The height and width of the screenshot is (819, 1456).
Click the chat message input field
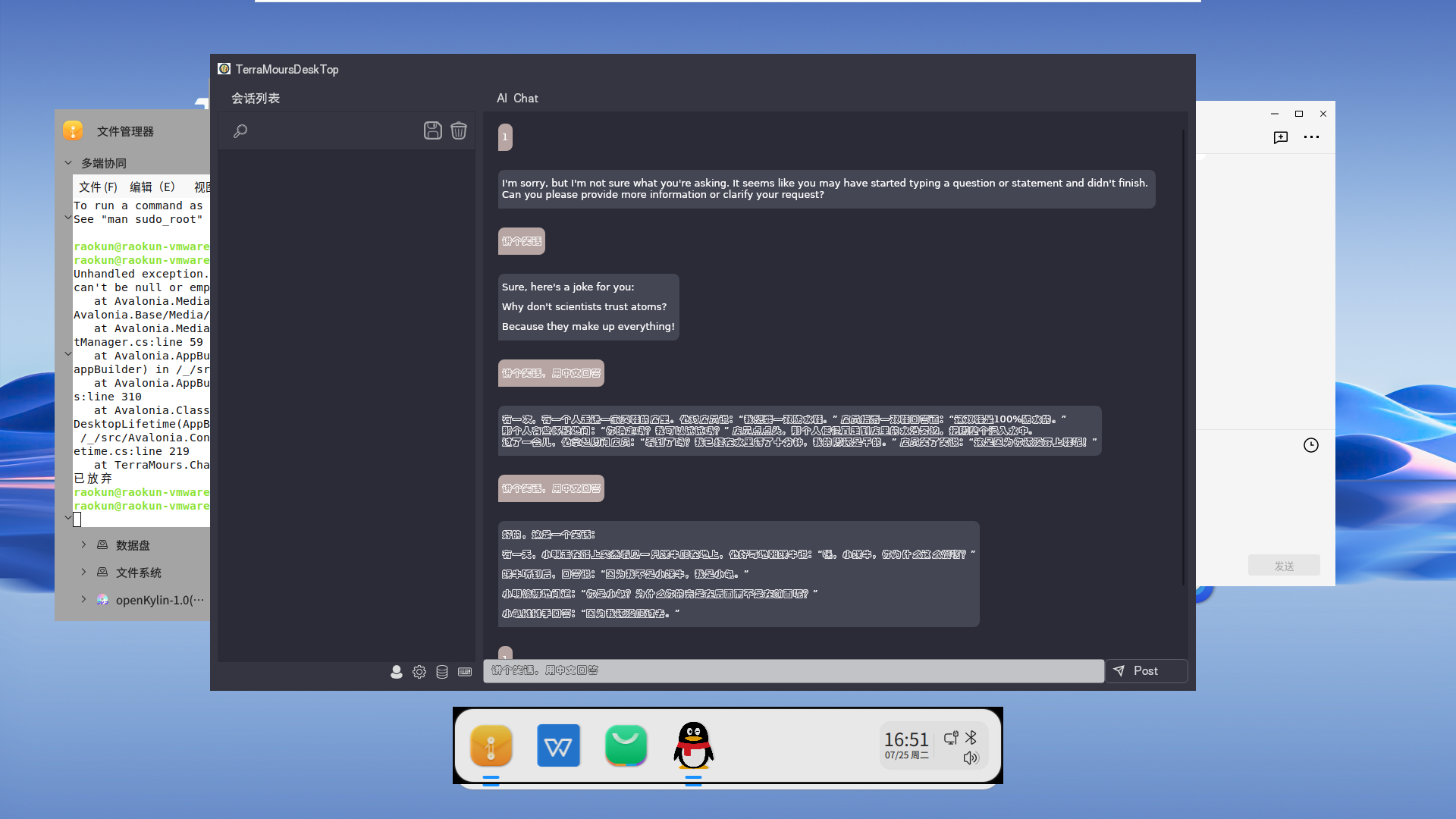point(792,670)
